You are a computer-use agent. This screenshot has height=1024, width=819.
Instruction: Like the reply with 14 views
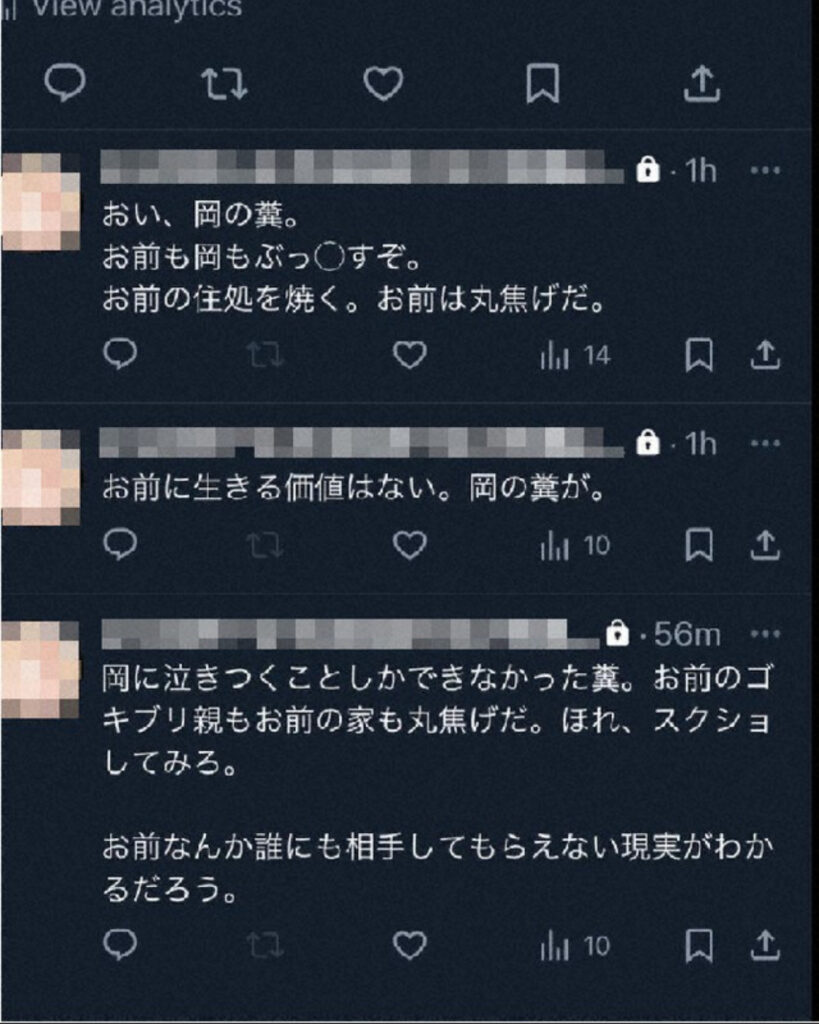[x=410, y=355]
